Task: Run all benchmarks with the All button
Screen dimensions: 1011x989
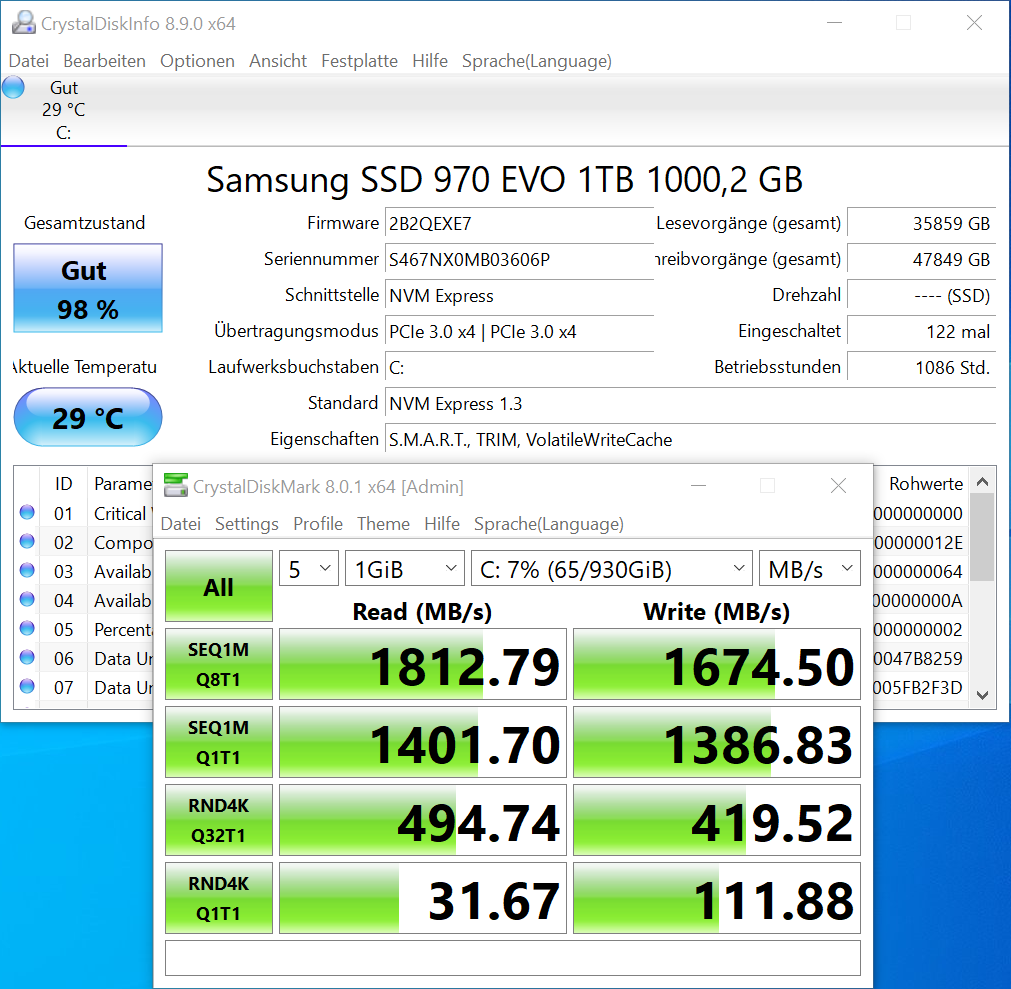Action: 219,586
